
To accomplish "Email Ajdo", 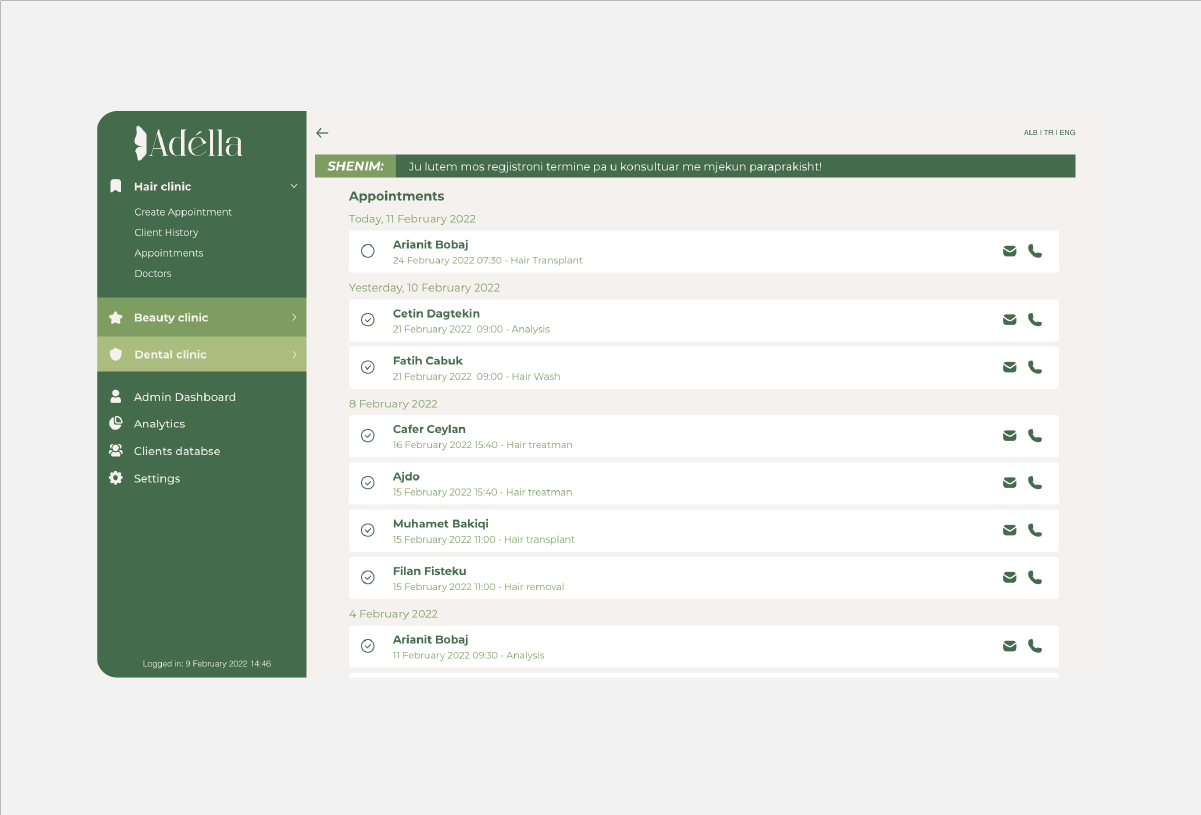I will click(x=1010, y=483).
